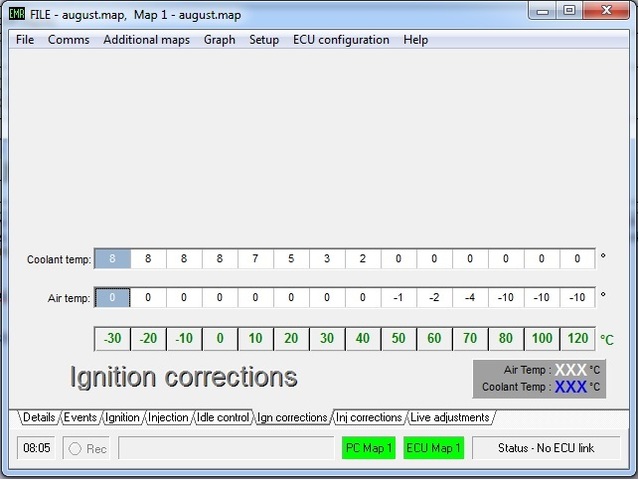Expand the Additional maps menu
The width and height of the screenshot is (639, 480).
click(x=146, y=40)
